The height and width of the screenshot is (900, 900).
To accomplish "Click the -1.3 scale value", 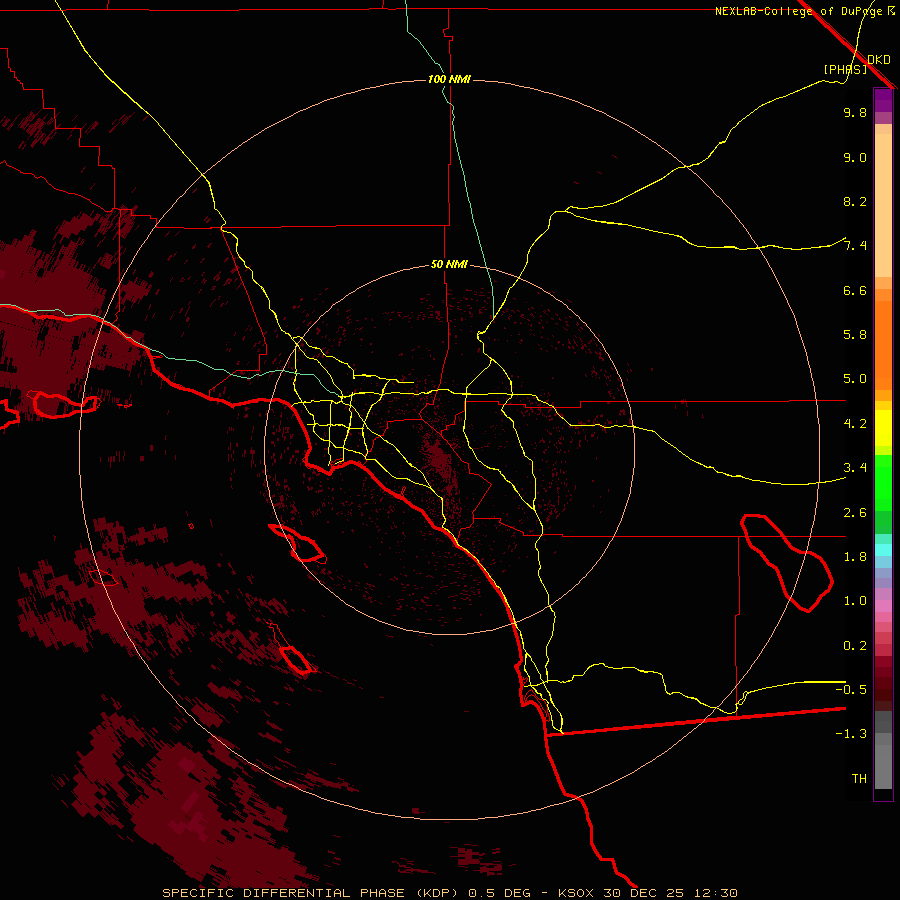I will [x=851, y=734].
